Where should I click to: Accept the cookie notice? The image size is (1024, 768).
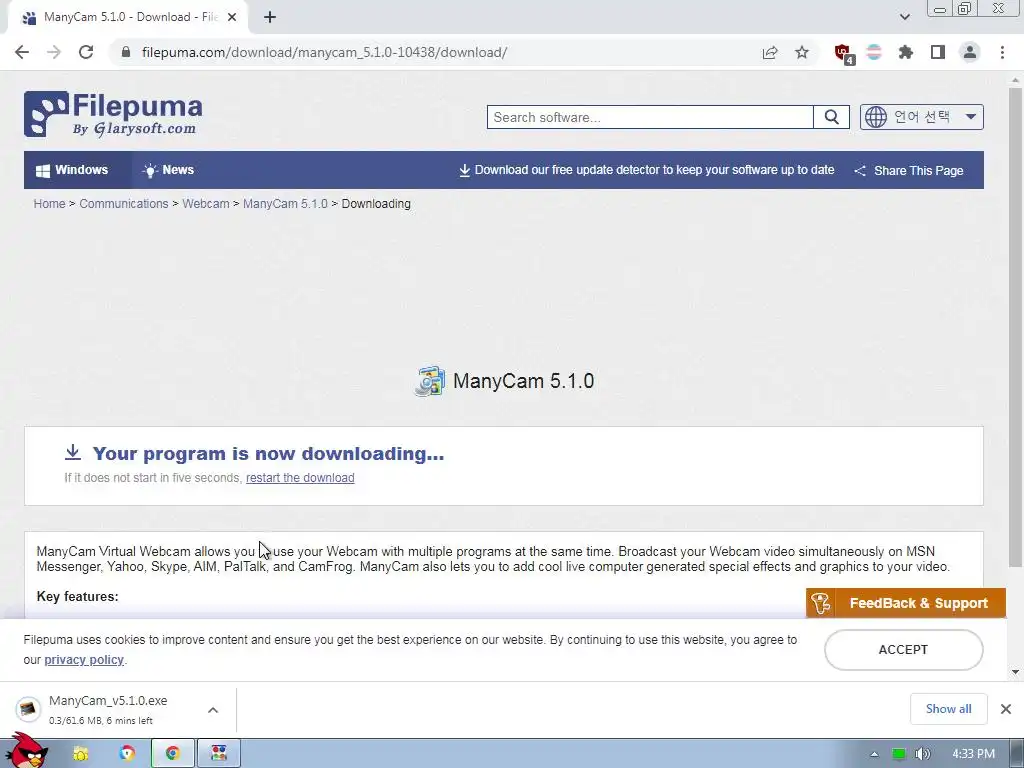[903, 650]
